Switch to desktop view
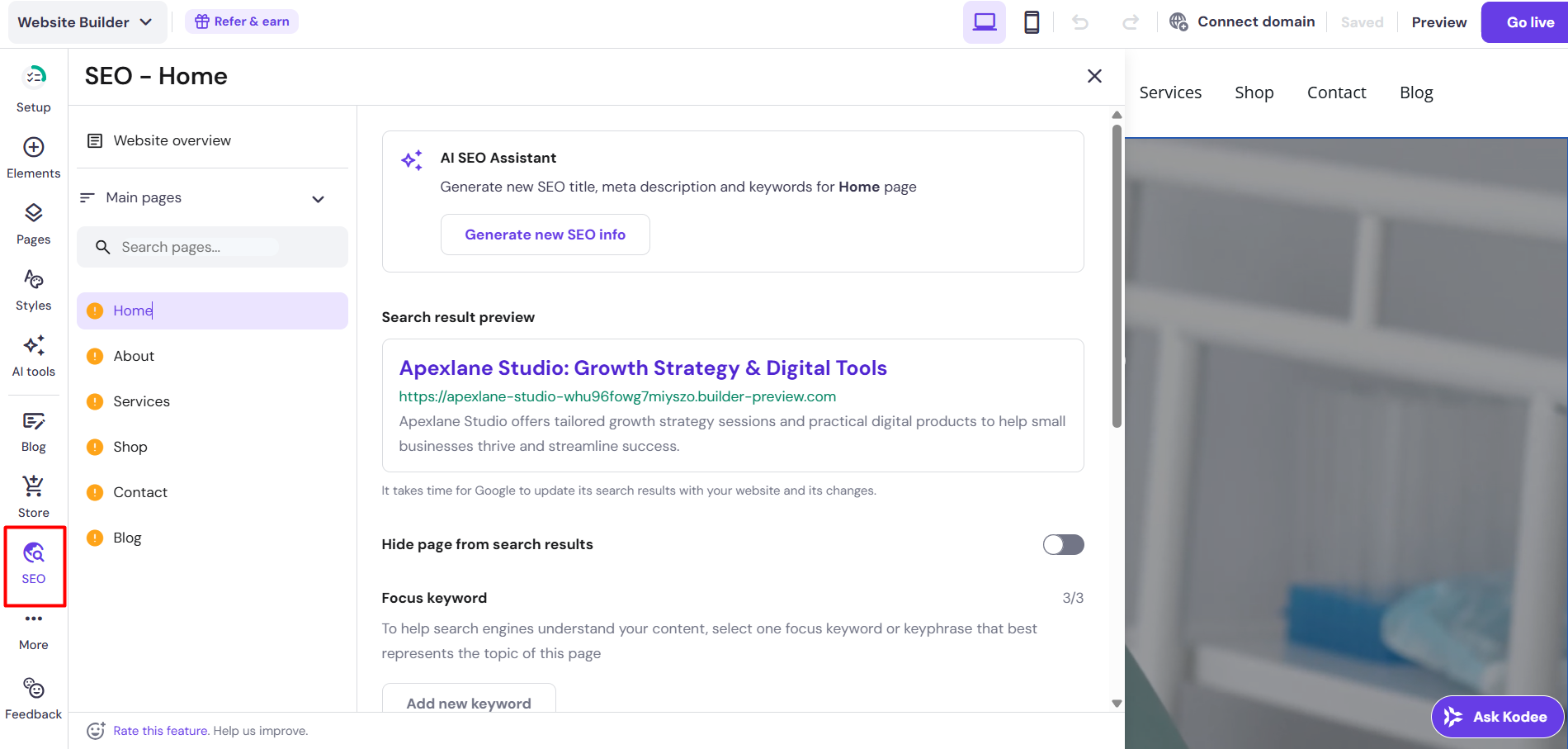The height and width of the screenshot is (749, 1568). pos(984,22)
